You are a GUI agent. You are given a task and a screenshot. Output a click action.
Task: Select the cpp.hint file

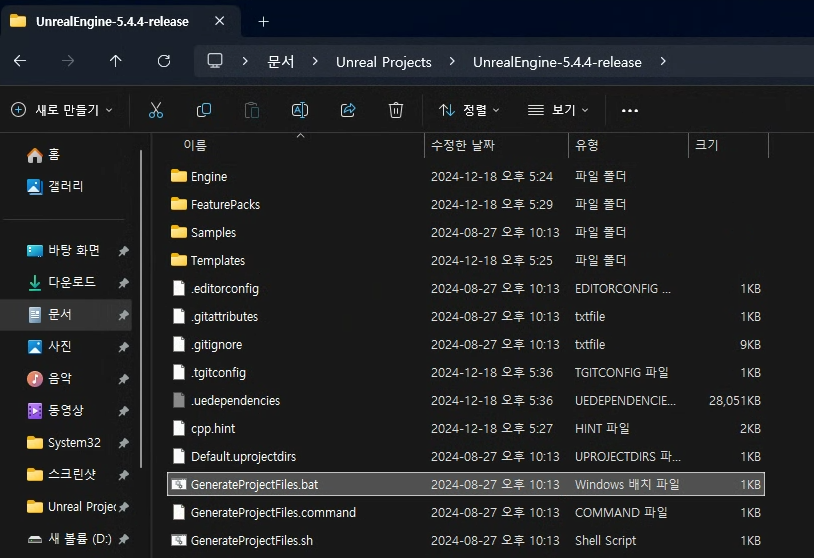click(x=466, y=429)
